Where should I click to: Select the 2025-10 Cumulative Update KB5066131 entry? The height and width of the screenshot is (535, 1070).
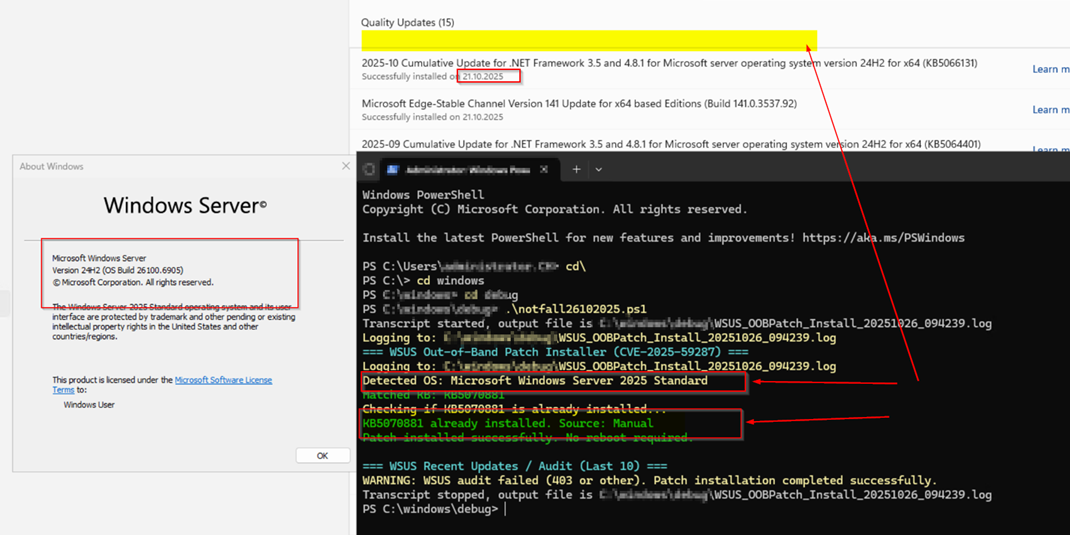pyautogui.click(x=669, y=63)
